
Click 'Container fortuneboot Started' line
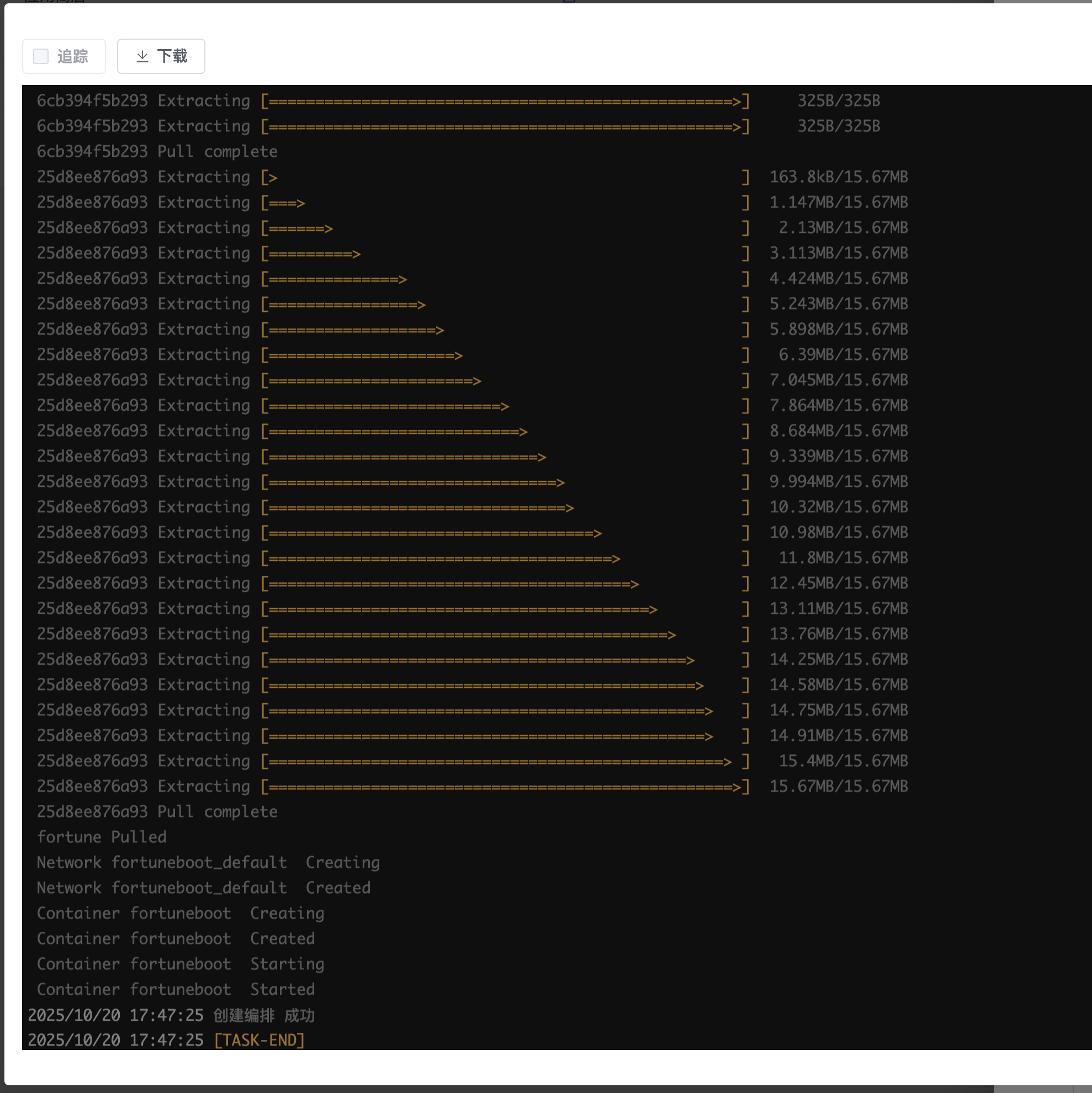click(x=176, y=989)
